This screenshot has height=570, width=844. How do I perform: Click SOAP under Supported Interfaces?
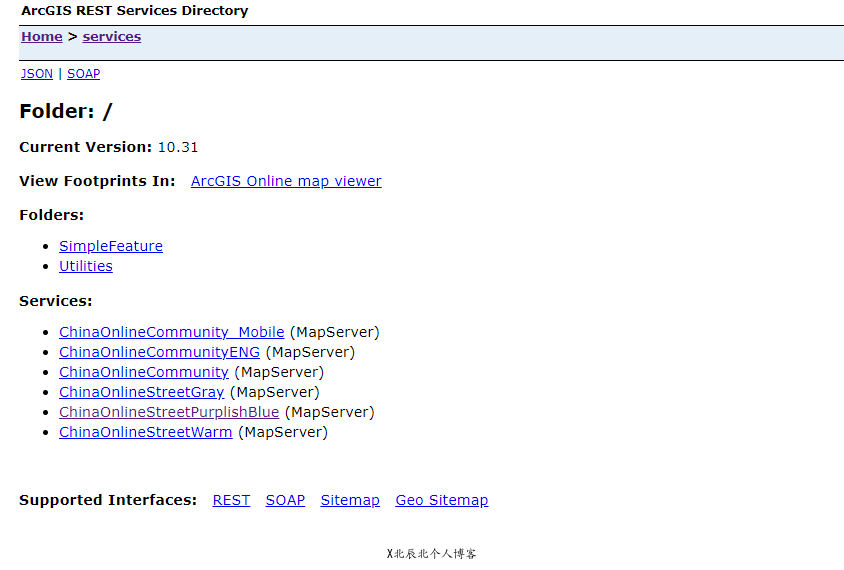click(285, 500)
